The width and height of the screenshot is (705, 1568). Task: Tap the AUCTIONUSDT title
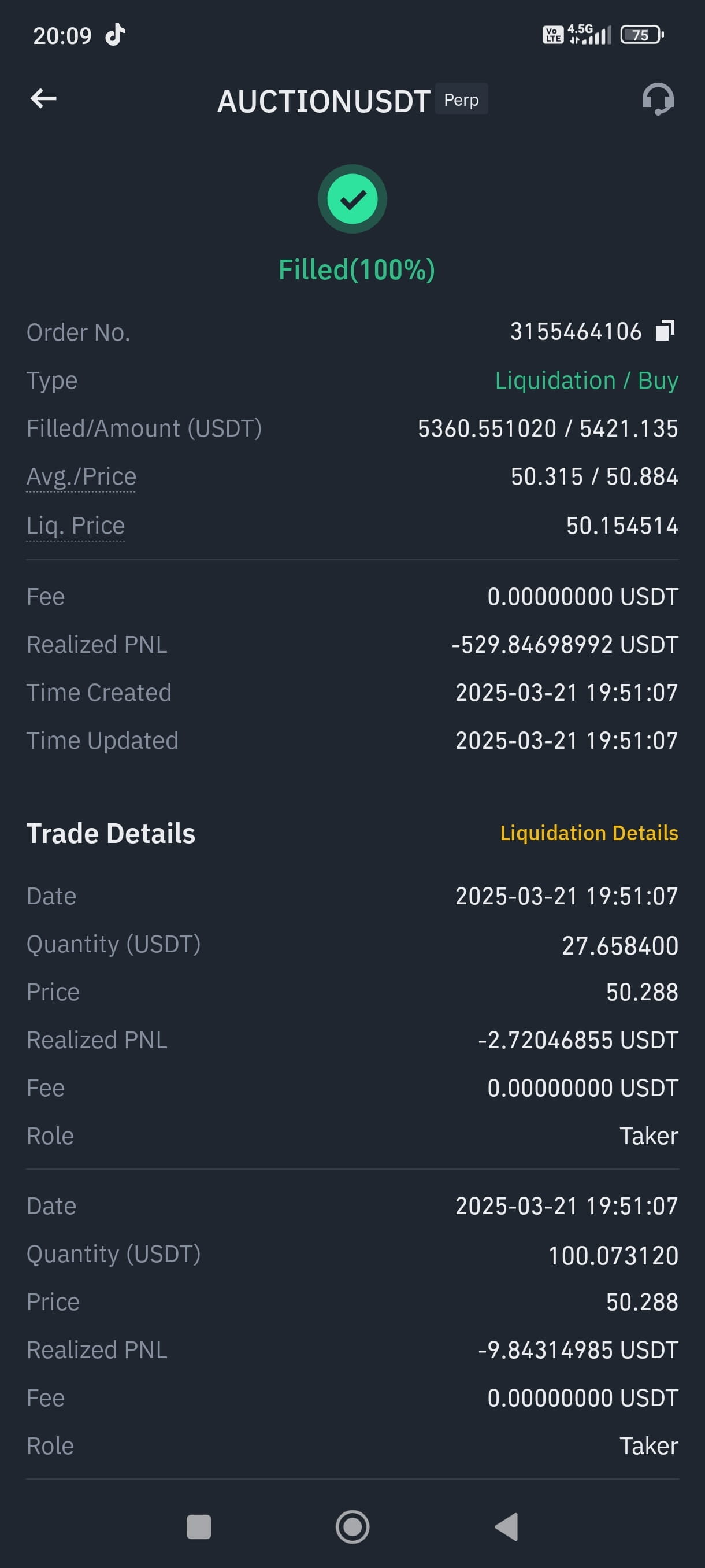click(x=324, y=101)
